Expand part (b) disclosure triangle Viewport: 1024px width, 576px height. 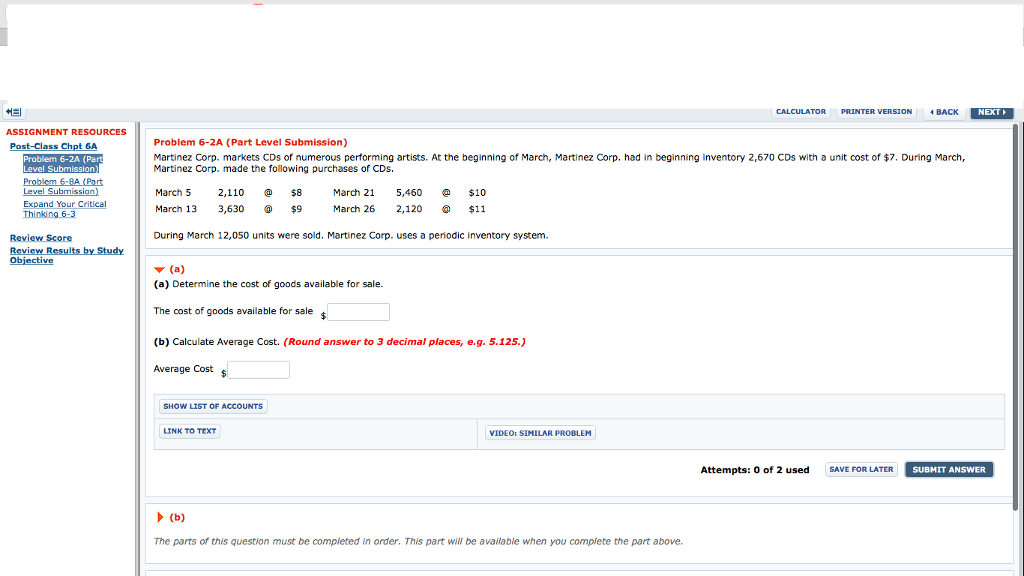(x=158, y=517)
